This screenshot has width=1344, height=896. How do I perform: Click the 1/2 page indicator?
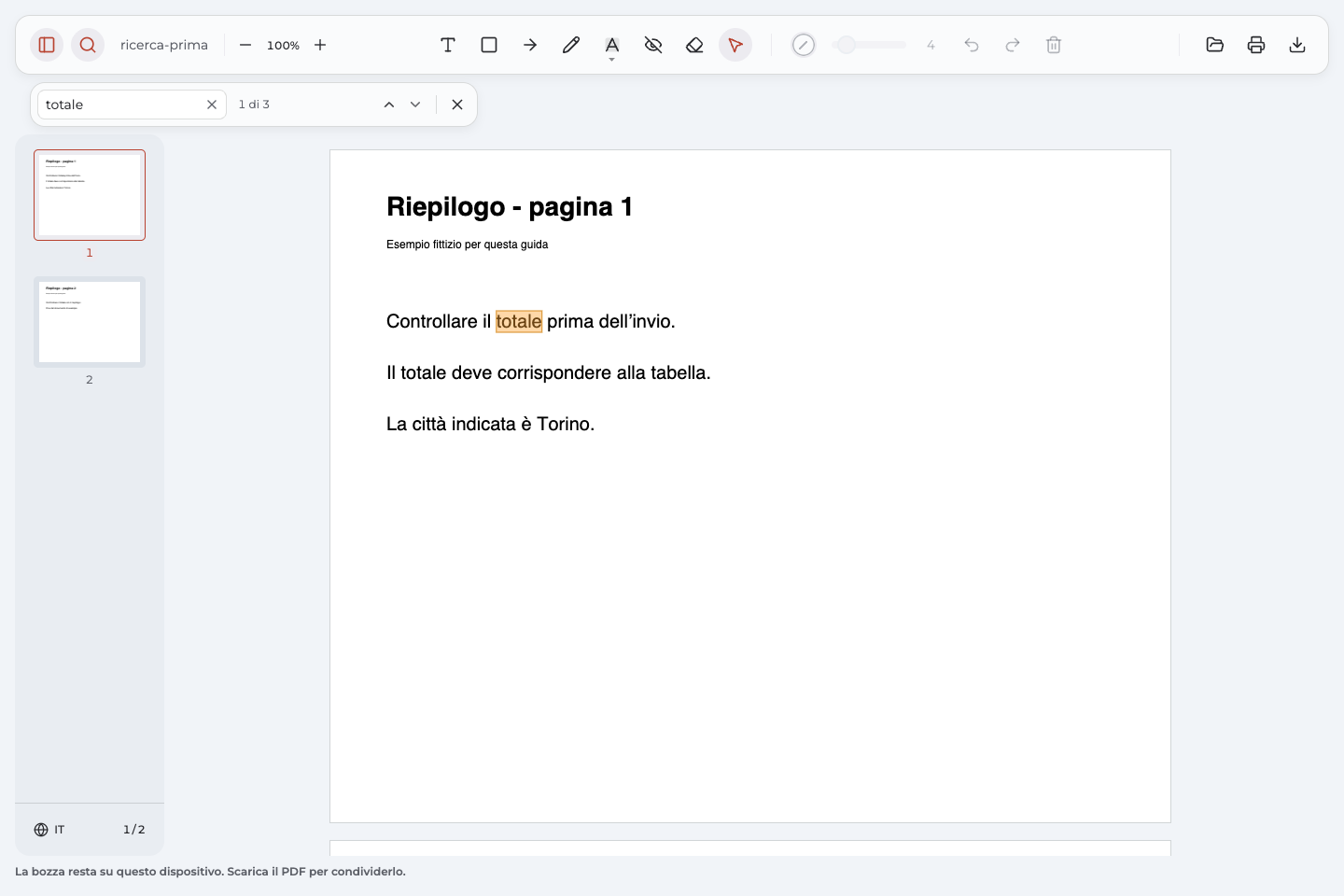134,830
